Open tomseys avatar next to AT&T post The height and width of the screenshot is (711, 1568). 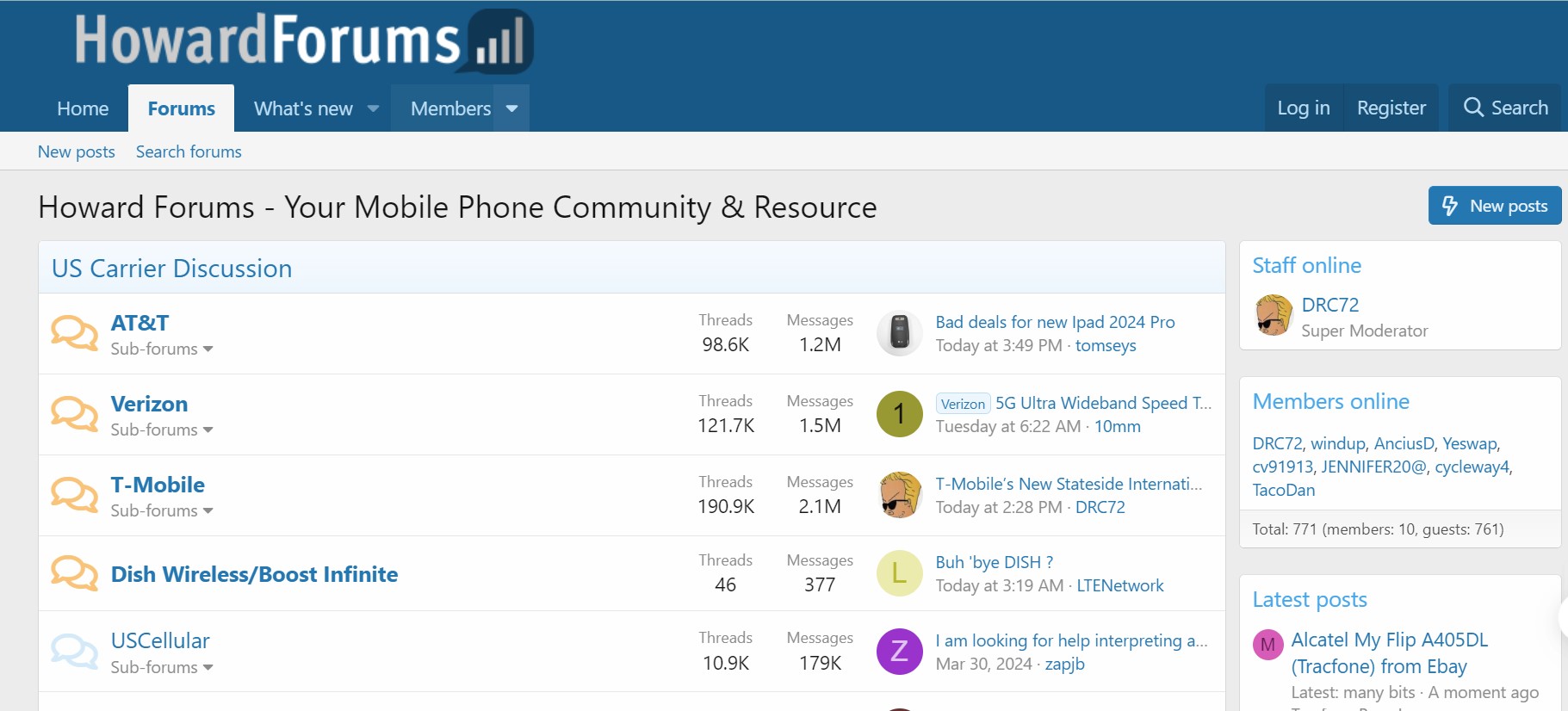tap(899, 333)
